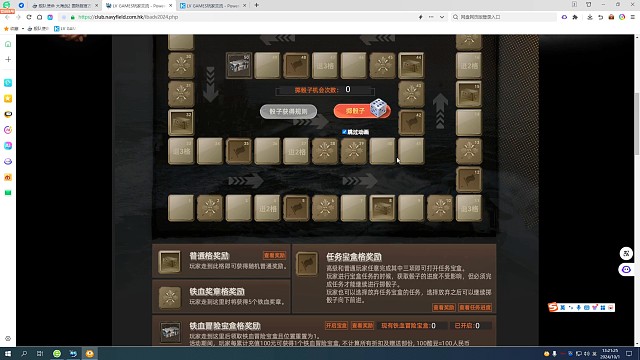
Task: Open the browser sidebar home icon
Action: (x=8, y=44)
